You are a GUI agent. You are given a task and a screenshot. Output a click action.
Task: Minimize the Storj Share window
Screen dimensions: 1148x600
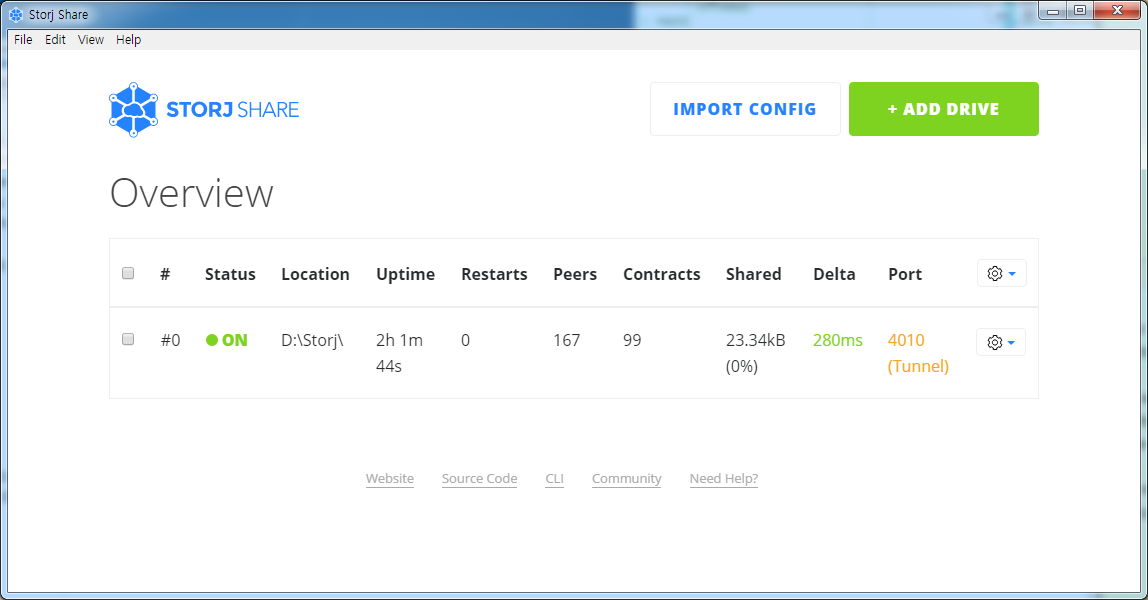[1053, 11]
